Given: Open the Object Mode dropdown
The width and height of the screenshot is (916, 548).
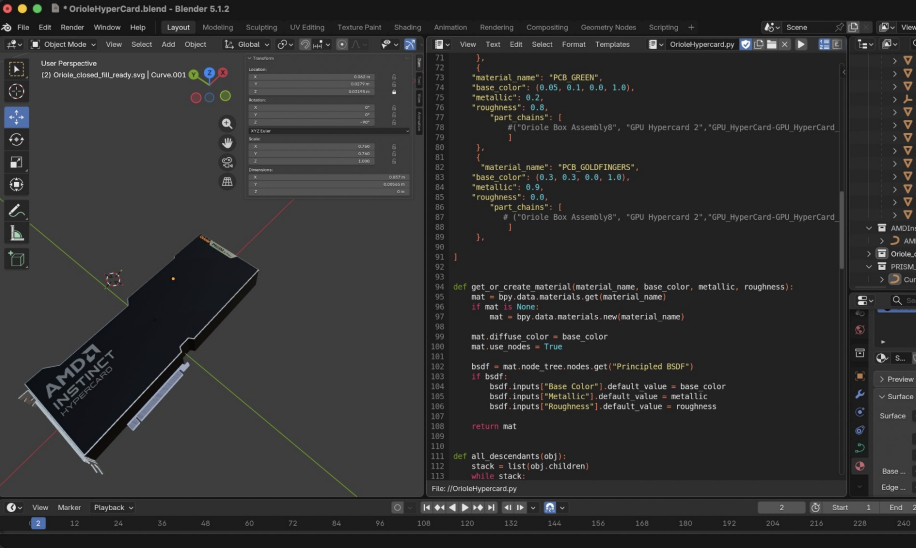Looking at the screenshot, I should [x=63, y=44].
